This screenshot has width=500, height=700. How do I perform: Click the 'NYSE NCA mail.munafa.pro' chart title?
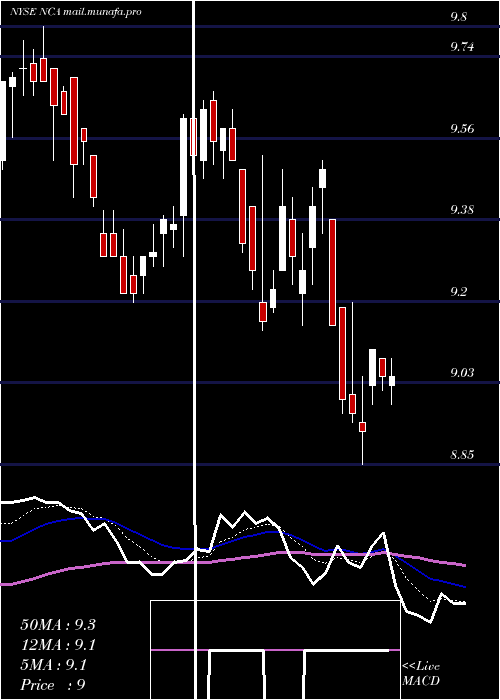pos(75,12)
